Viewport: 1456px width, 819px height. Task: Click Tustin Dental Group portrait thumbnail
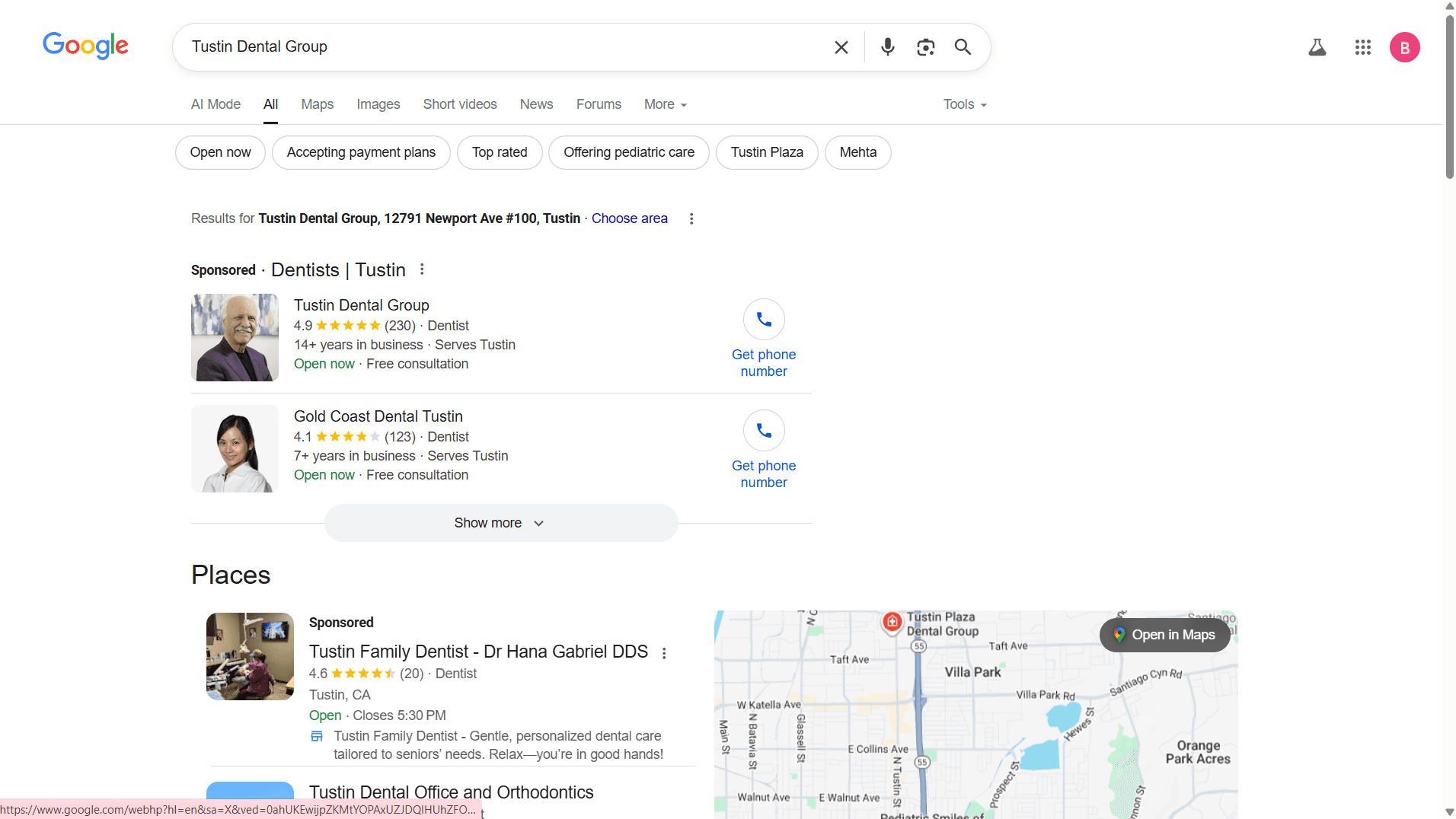pos(235,337)
